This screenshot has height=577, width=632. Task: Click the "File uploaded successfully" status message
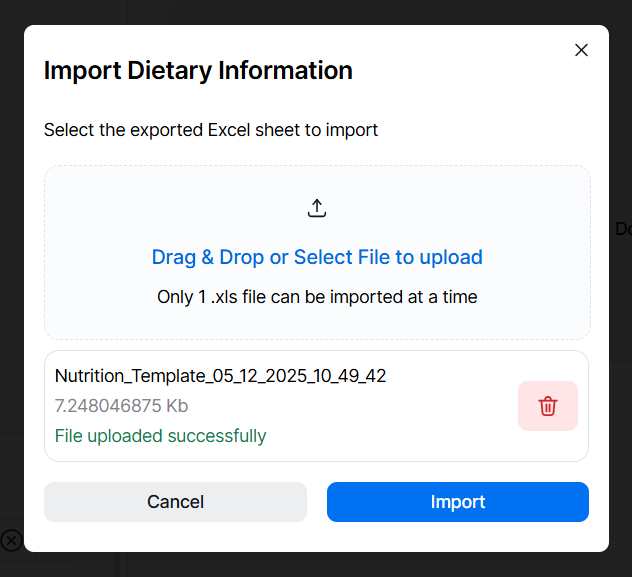click(160, 436)
